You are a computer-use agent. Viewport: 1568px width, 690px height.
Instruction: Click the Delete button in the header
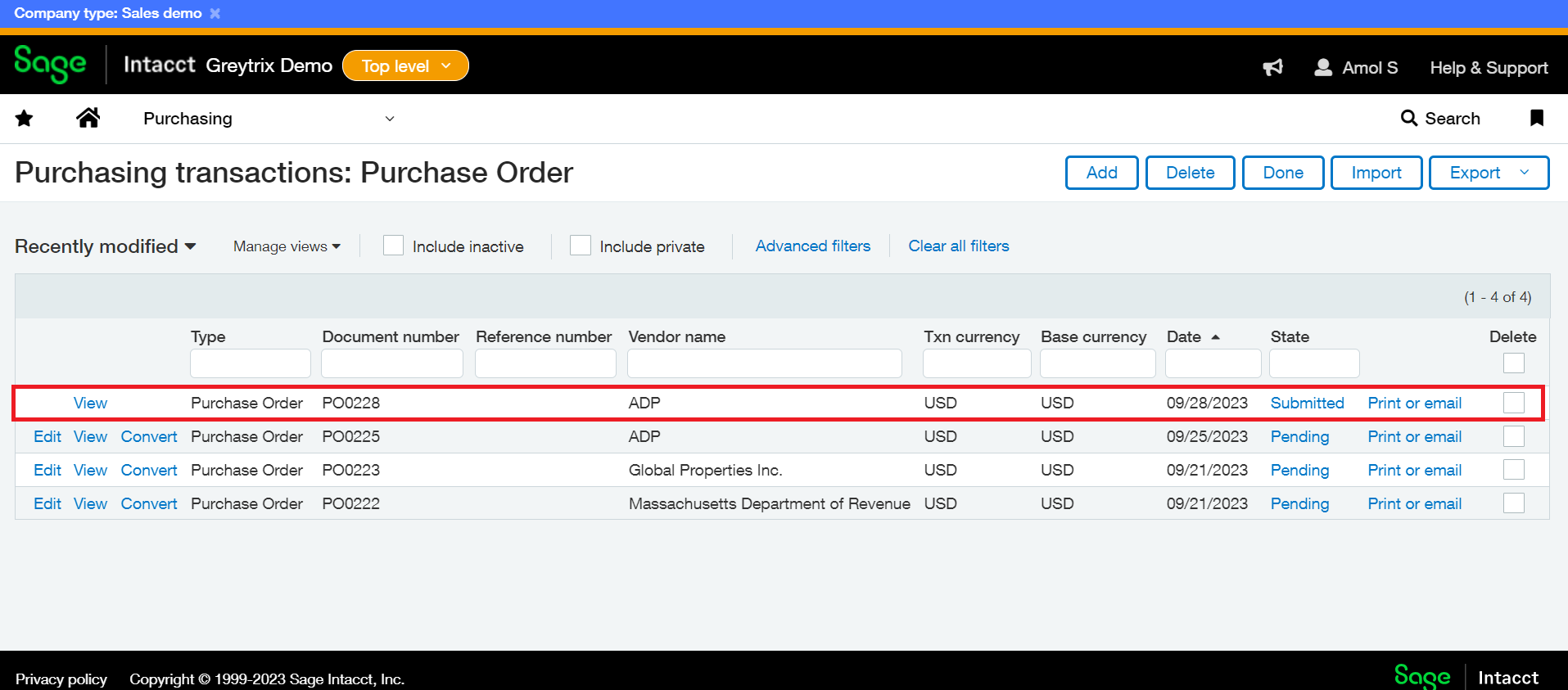pyautogui.click(x=1190, y=173)
